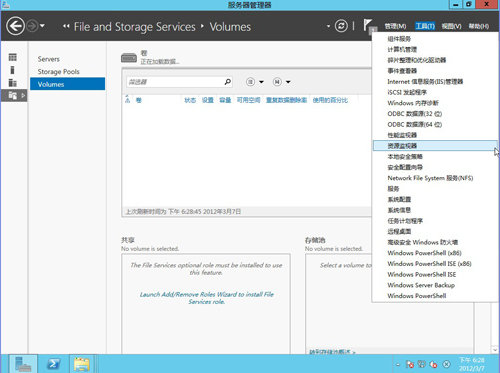
Task: Refresh Server Manager with the circular arrows icon
Action: pos(341,26)
